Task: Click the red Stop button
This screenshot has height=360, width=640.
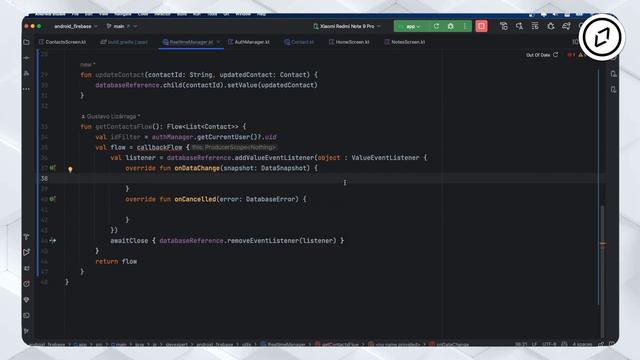Action: 481,26
